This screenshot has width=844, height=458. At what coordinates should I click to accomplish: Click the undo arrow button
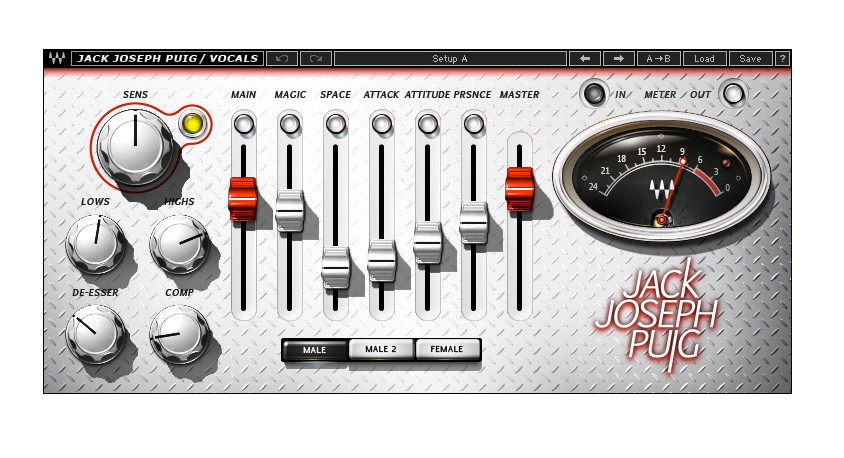(x=282, y=58)
